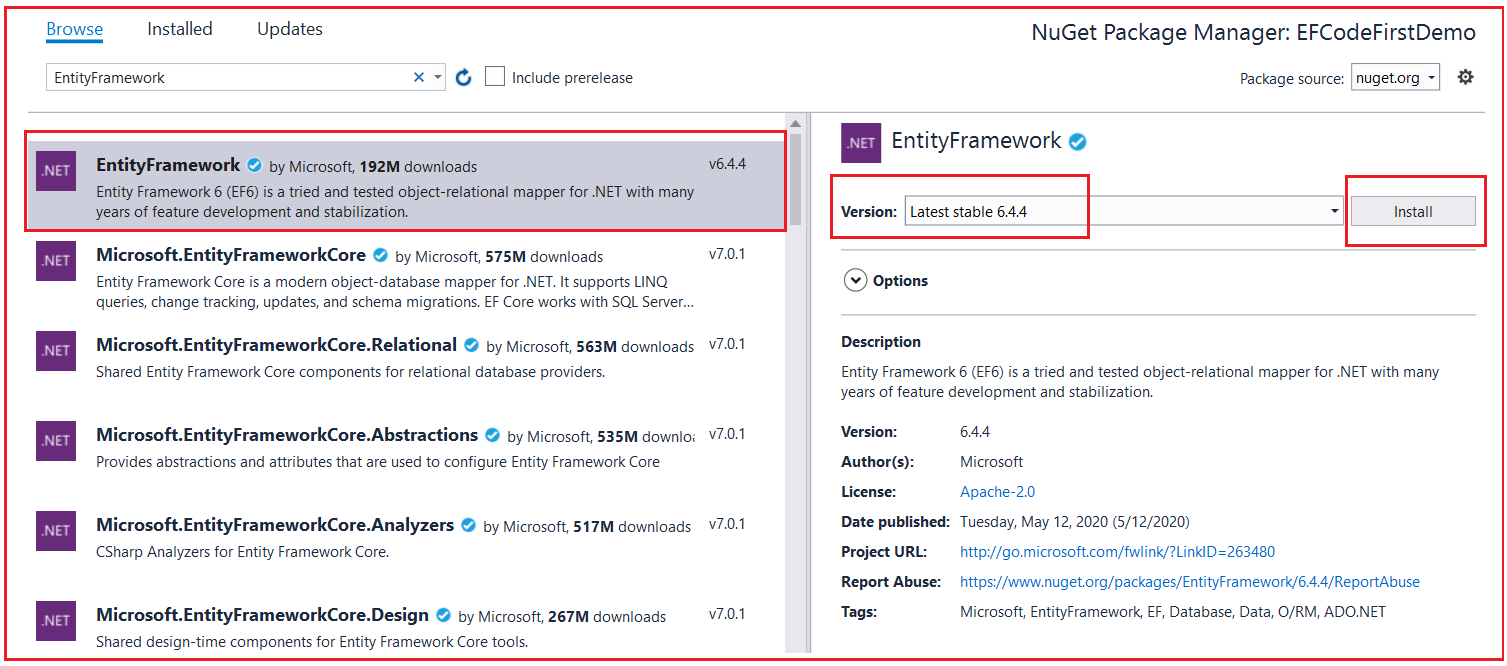
Task: Open the Apache-2.0 license link
Action: tap(997, 491)
